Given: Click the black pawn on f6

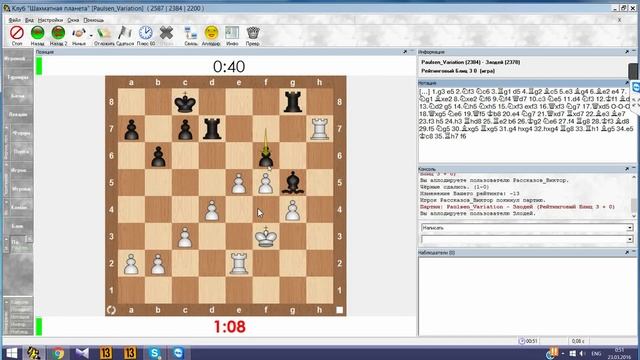Looking at the screenshot, I should click(x=266, y=156).
